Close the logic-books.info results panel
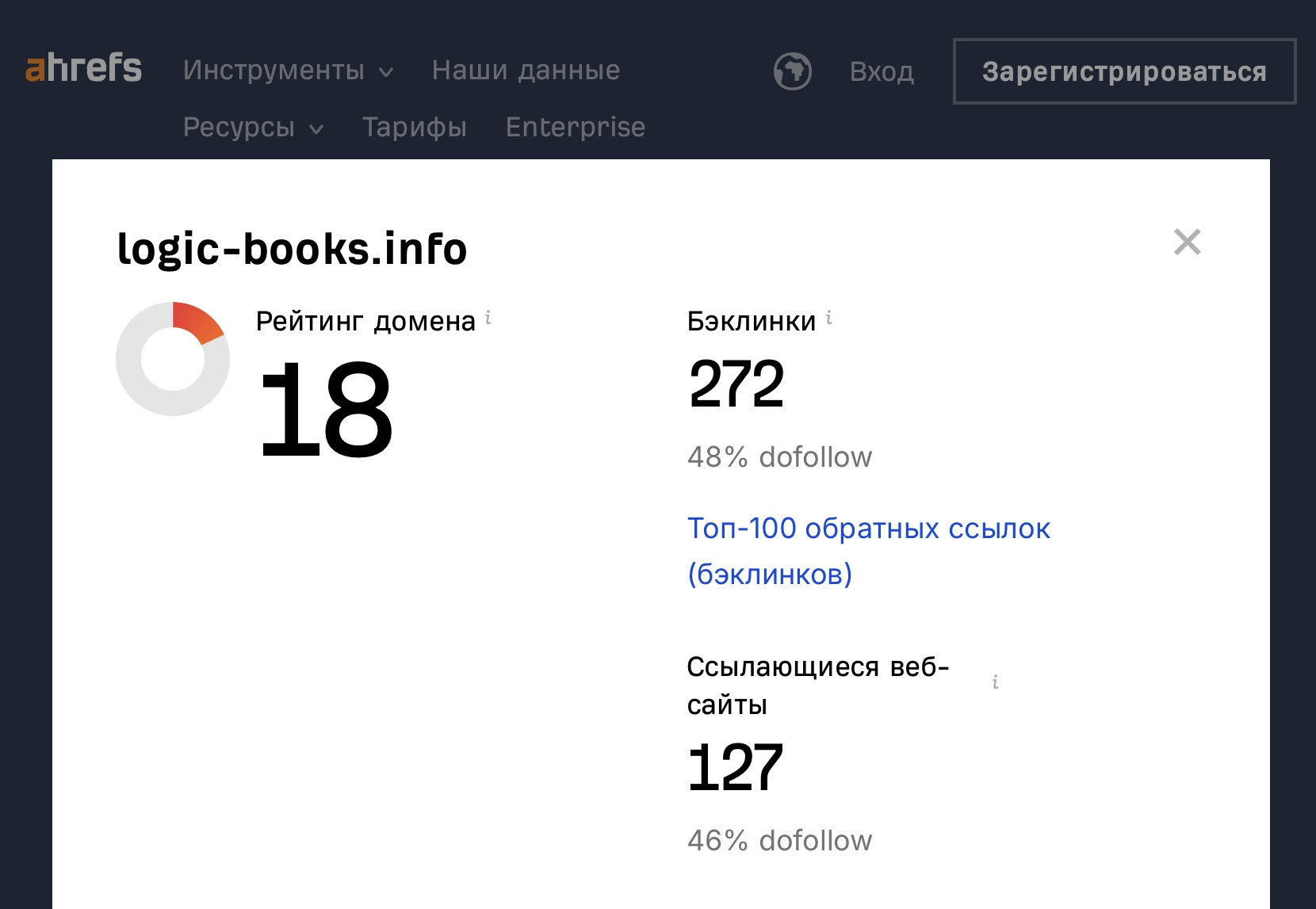This screenshot has height=909, width=1316. tap(1187, 242)
